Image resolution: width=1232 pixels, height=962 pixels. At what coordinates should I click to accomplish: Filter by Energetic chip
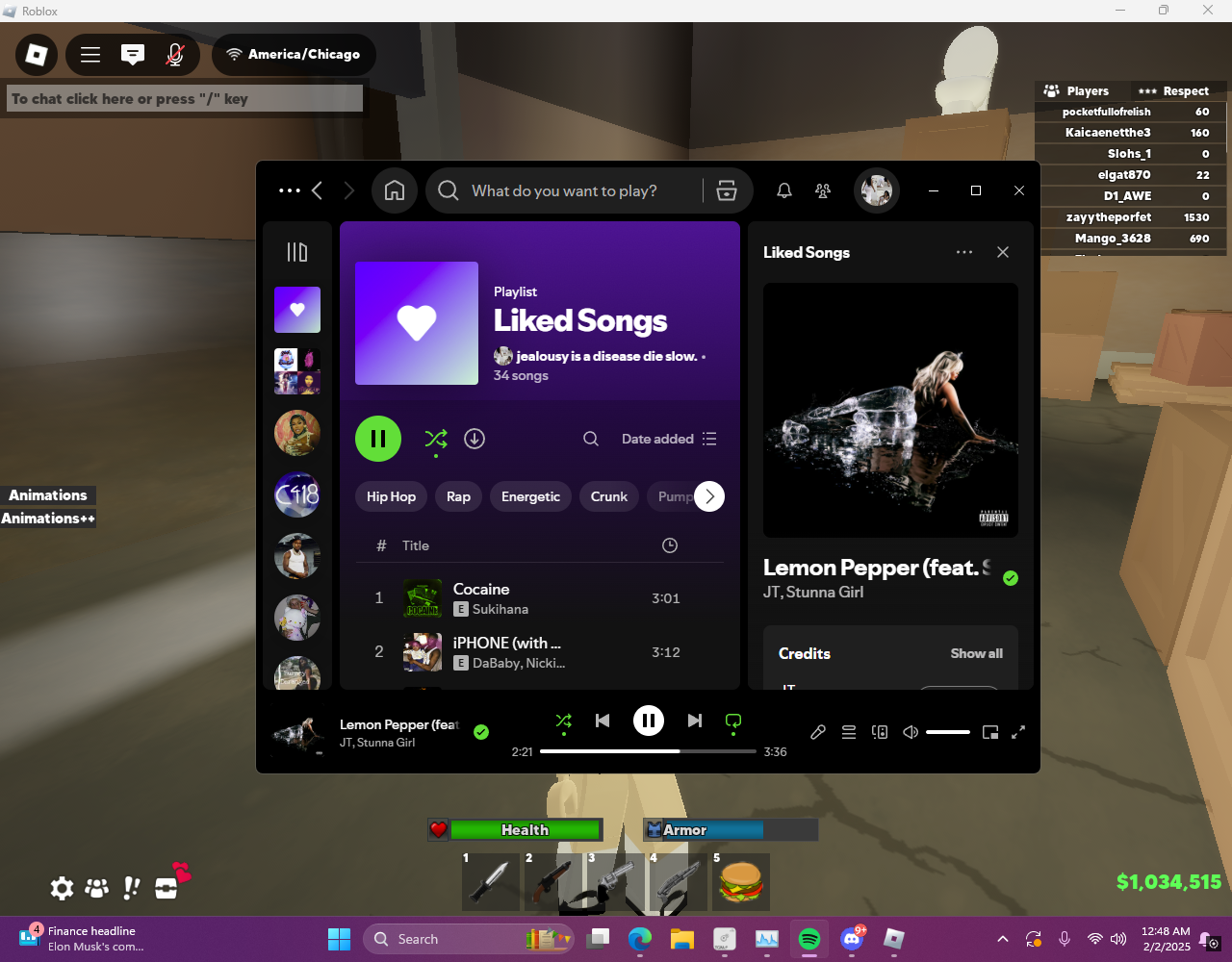530,496
